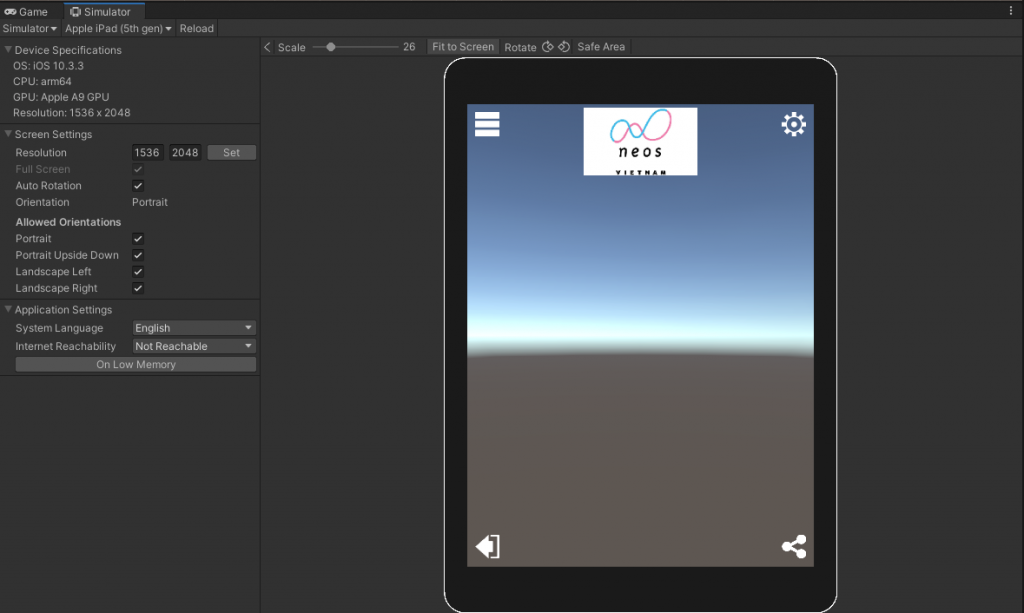This screenshot has height=613, width=1024.
Task: Open the window options kebab menu
Action: click(x=1013, y=8)
